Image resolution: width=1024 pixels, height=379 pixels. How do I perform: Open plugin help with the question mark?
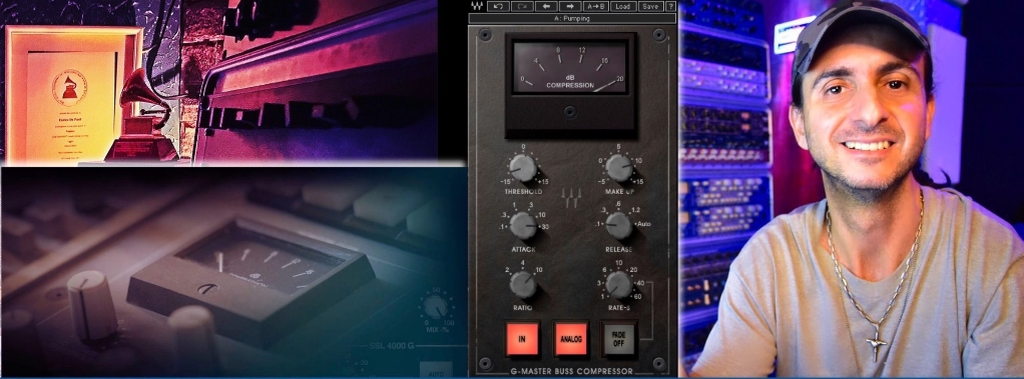click(670, 6)
